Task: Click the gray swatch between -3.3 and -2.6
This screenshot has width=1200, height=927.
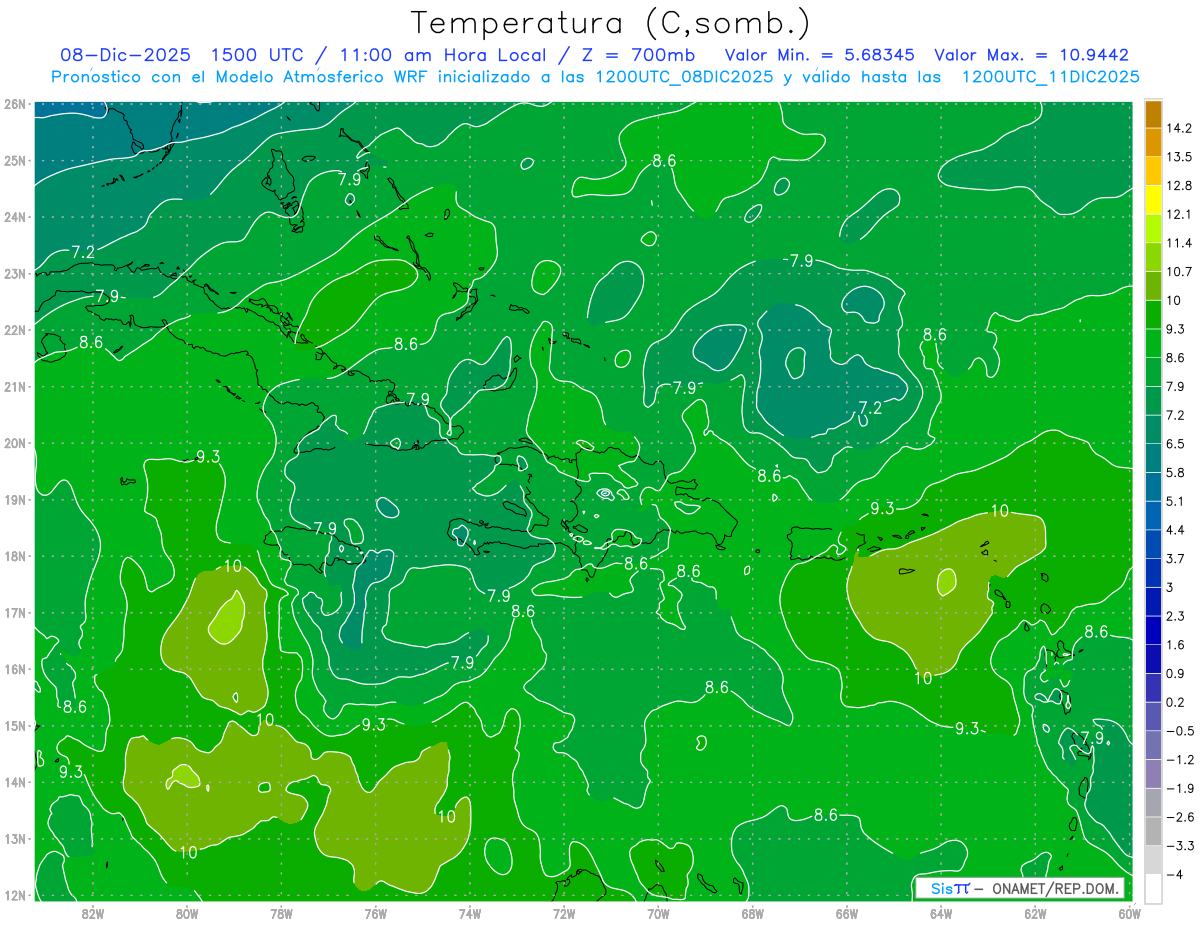Action: coord(1153,831)
